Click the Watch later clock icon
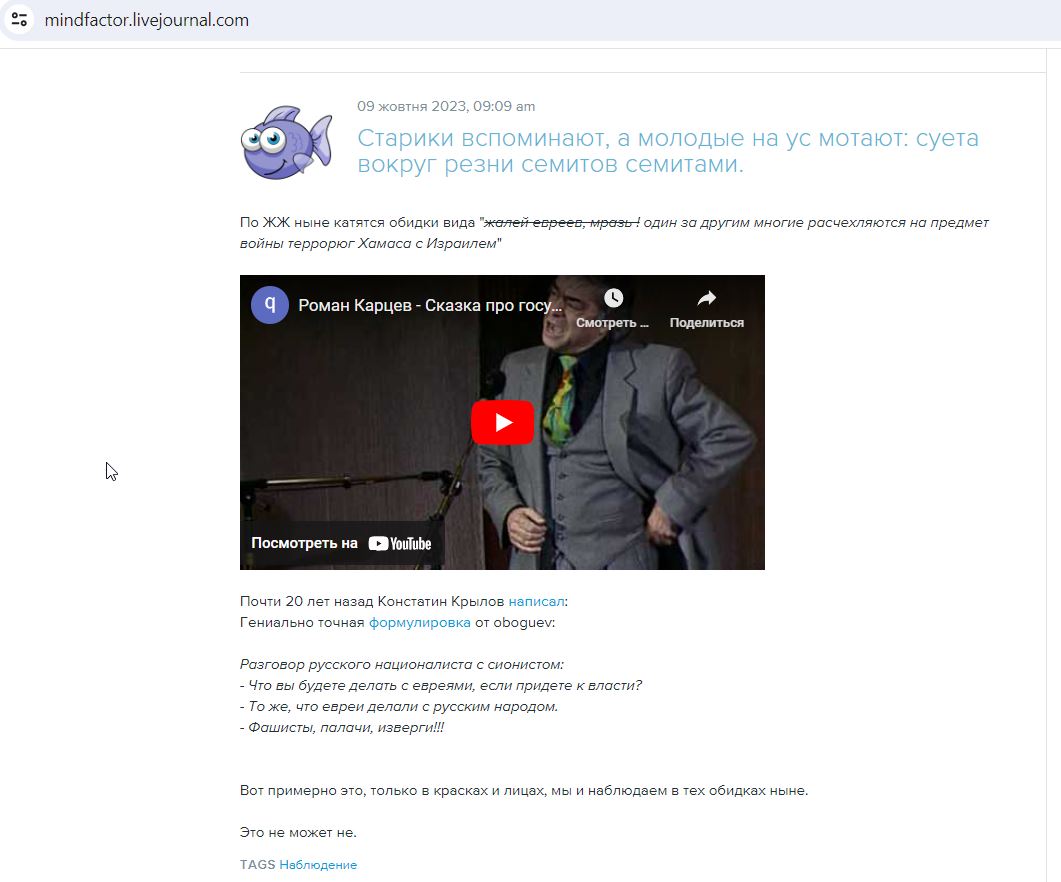This screenshot has width=1061, height=882. (x=613, y=299)
